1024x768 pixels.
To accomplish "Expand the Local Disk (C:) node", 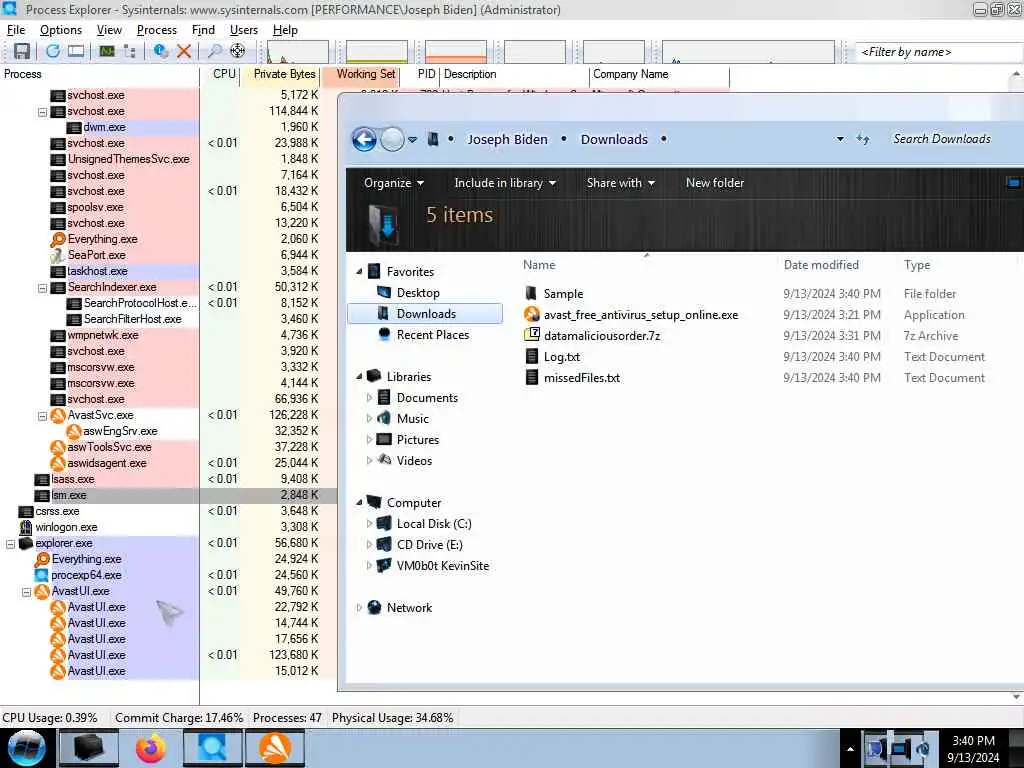I will [369, 524].
